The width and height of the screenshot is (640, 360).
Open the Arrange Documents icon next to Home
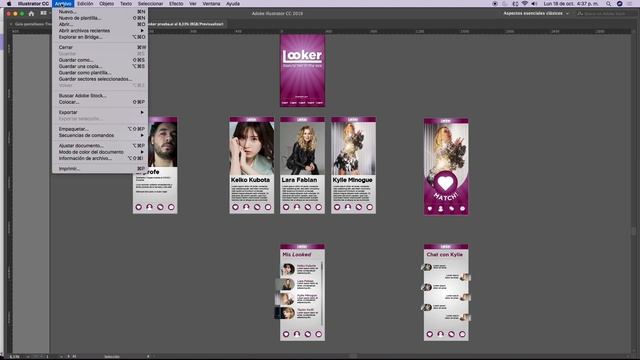point(43,13)
